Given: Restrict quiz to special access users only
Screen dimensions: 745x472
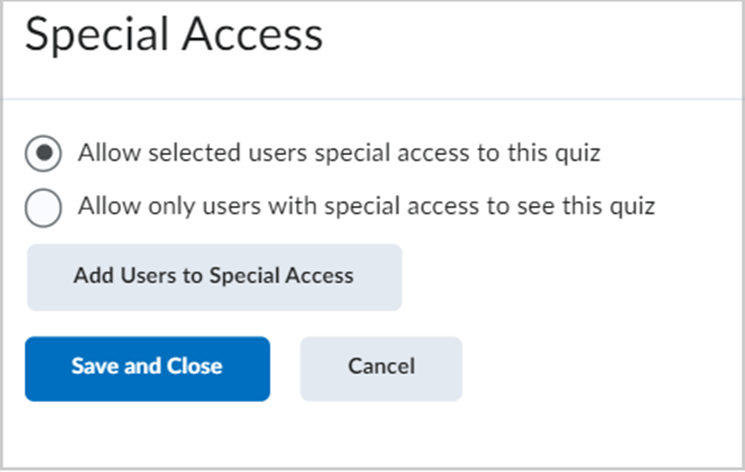Looking at the screenshot, I should coord(43,208).
